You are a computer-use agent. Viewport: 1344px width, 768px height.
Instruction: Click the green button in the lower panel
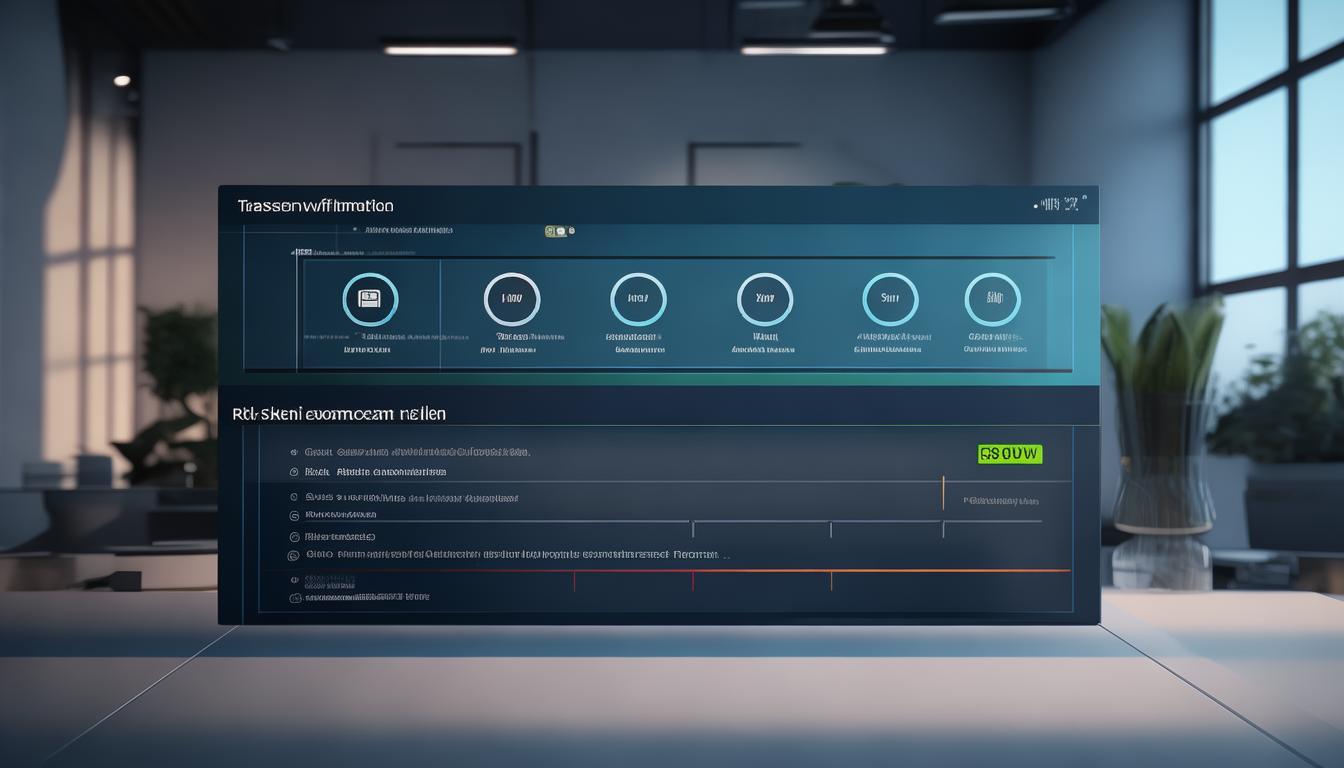point(1009,454)
